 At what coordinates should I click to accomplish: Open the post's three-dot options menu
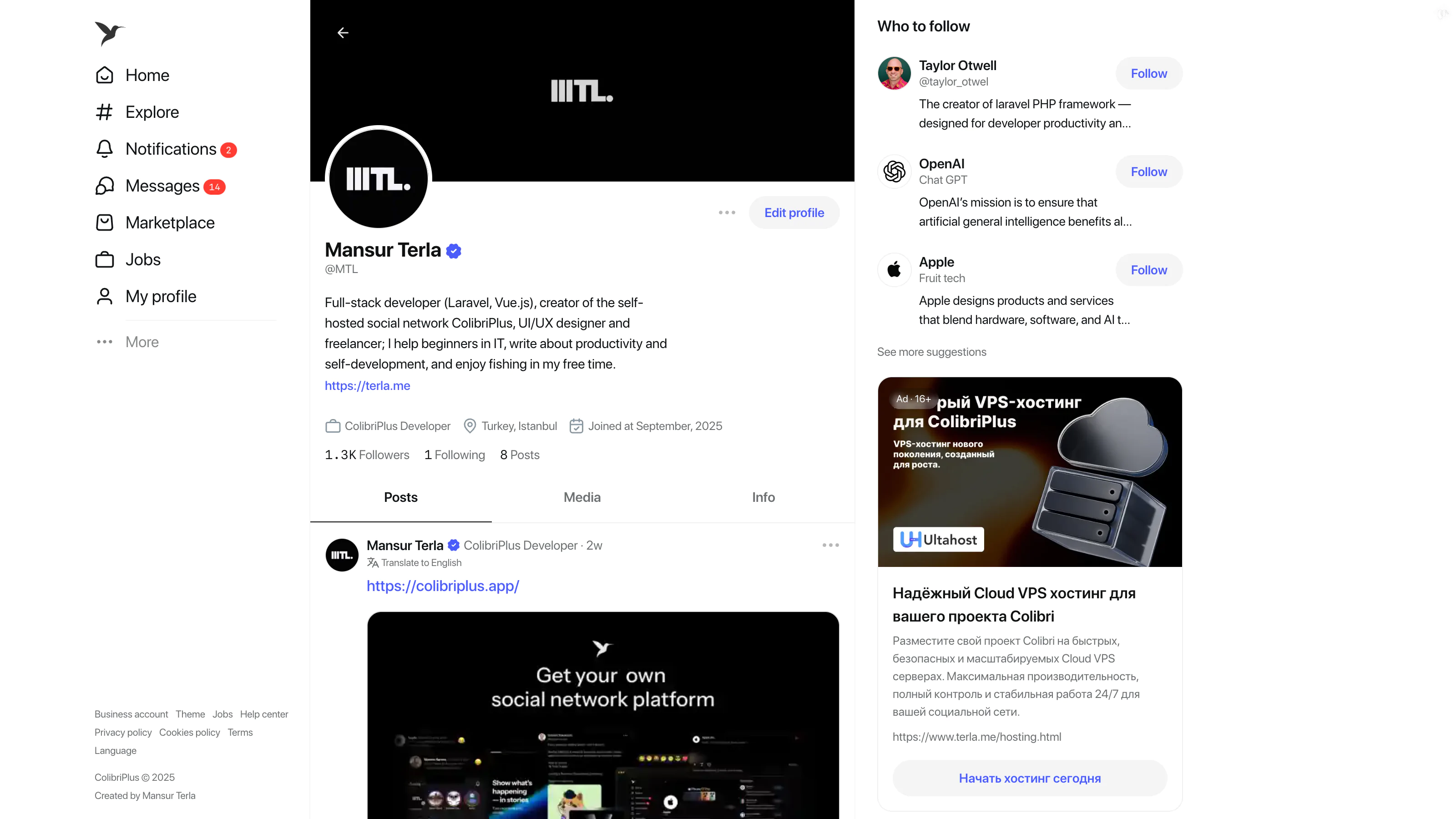point(830,545)
